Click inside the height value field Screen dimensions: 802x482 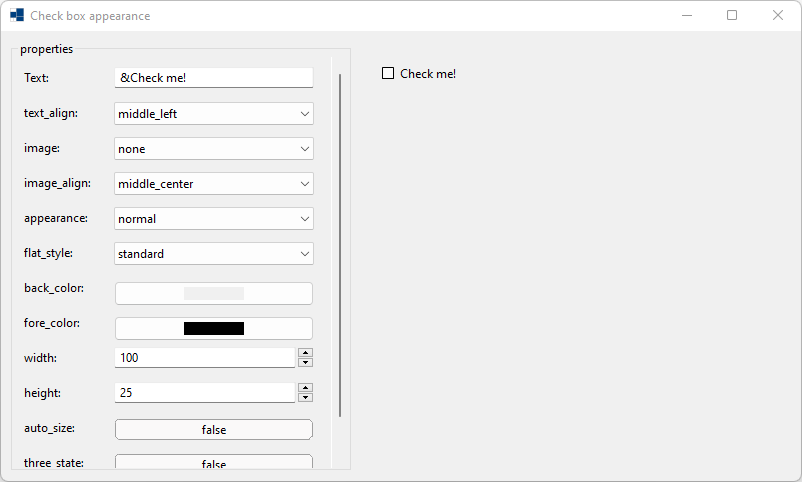point(205,393)
